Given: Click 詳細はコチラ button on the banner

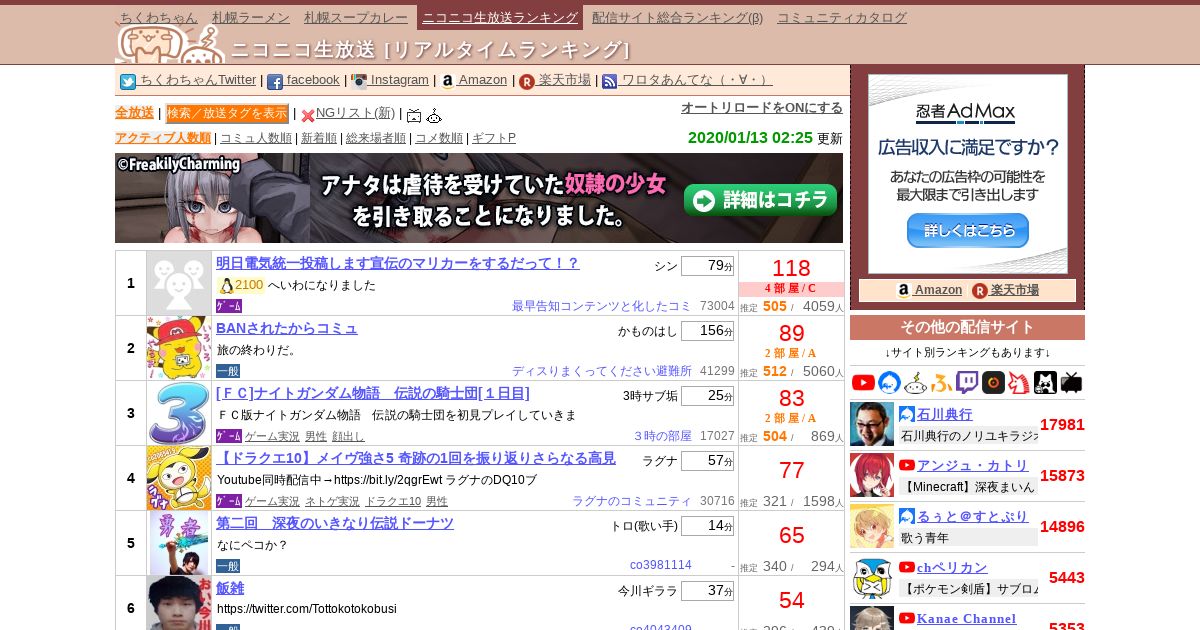Looking at the screenshot, I should pyautogui.click(x=761, y=200).
